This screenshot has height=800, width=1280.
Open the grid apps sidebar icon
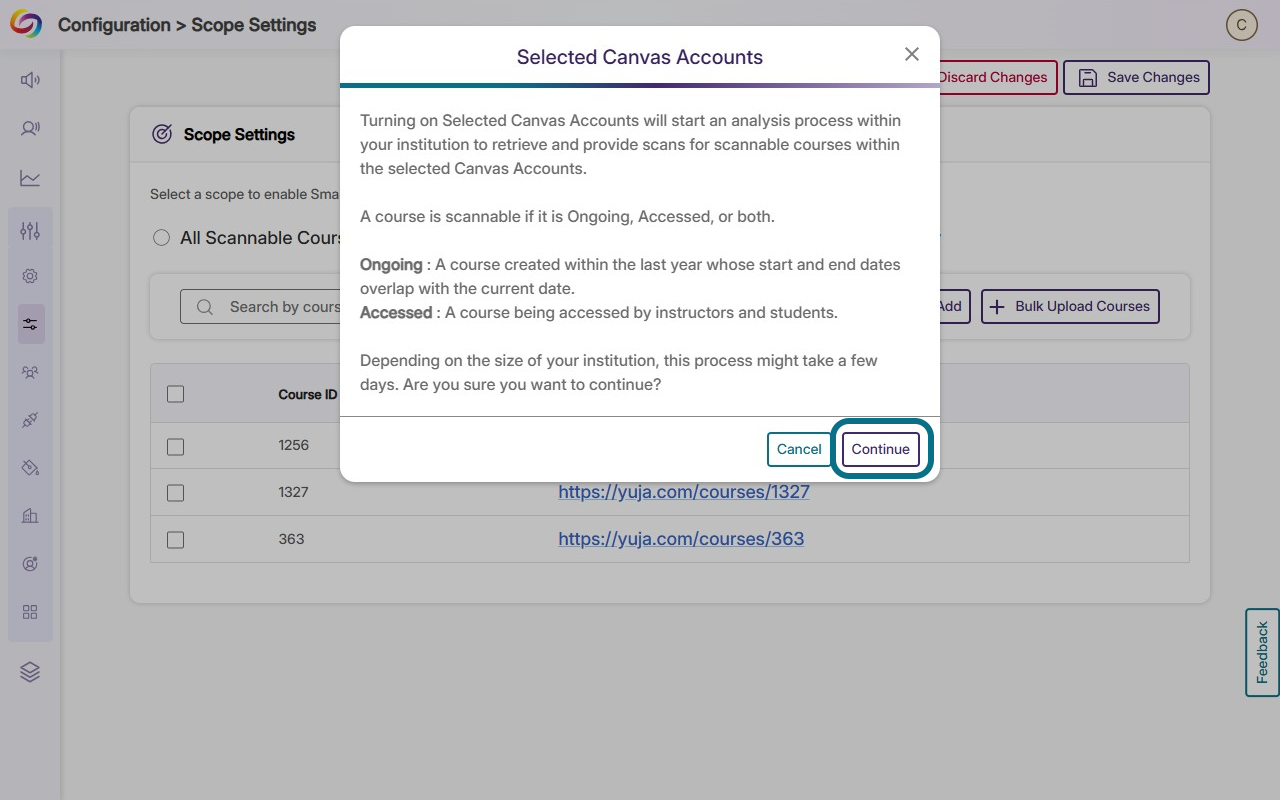(30, 612)
